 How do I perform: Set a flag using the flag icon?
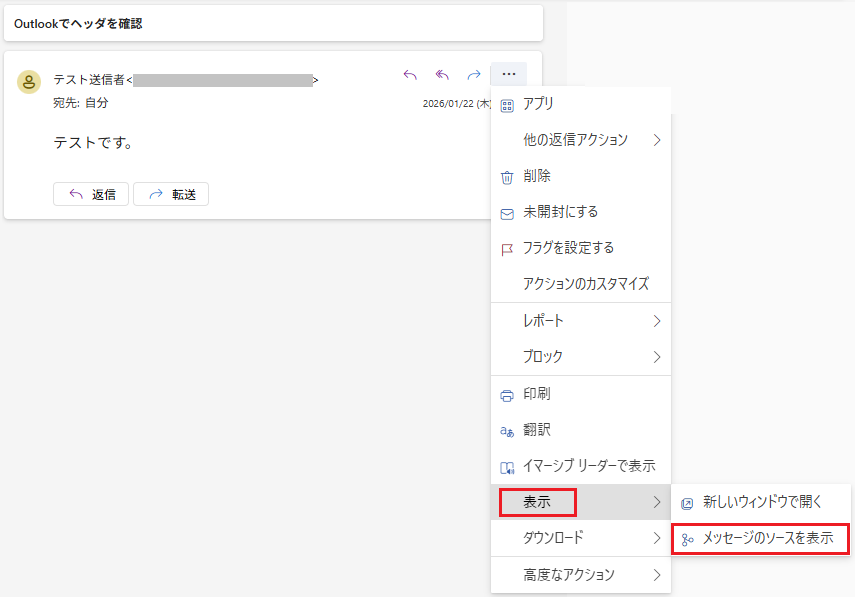point(509,247)
